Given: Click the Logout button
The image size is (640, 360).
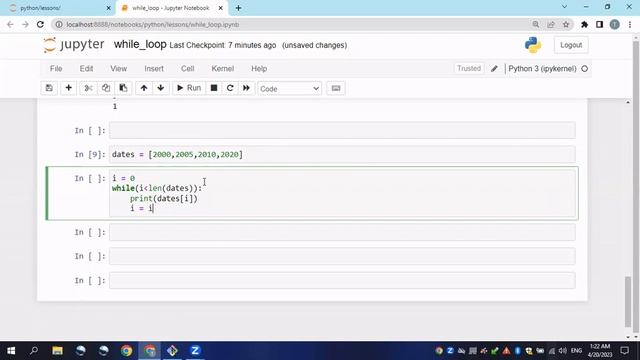Looking at the screenshot, I should click(x=571, y=45).
